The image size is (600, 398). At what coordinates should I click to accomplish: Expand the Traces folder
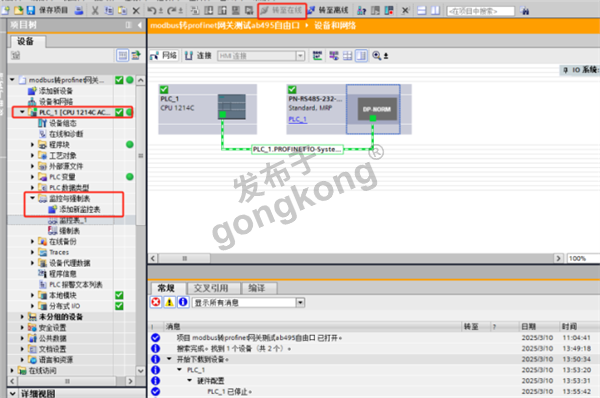(32, 252)
